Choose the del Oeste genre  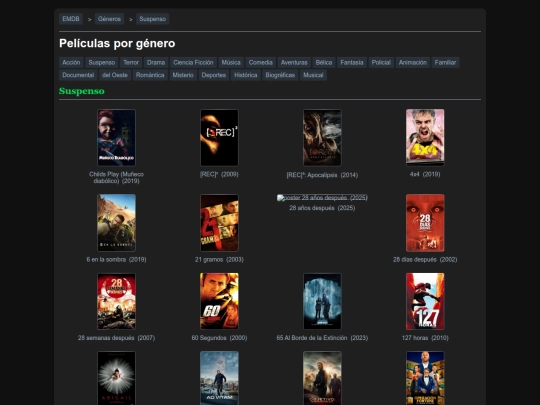[x=115, y=75]
